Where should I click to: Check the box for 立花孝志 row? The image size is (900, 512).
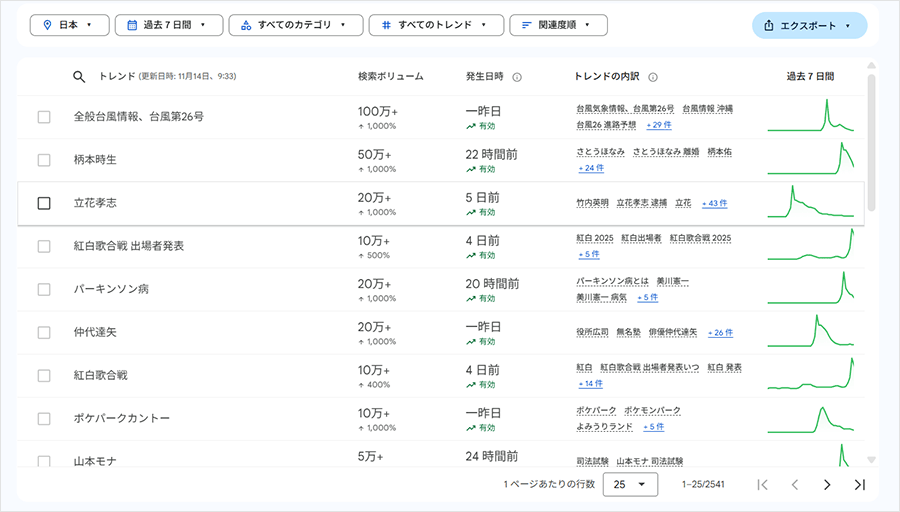click(44, 203)
